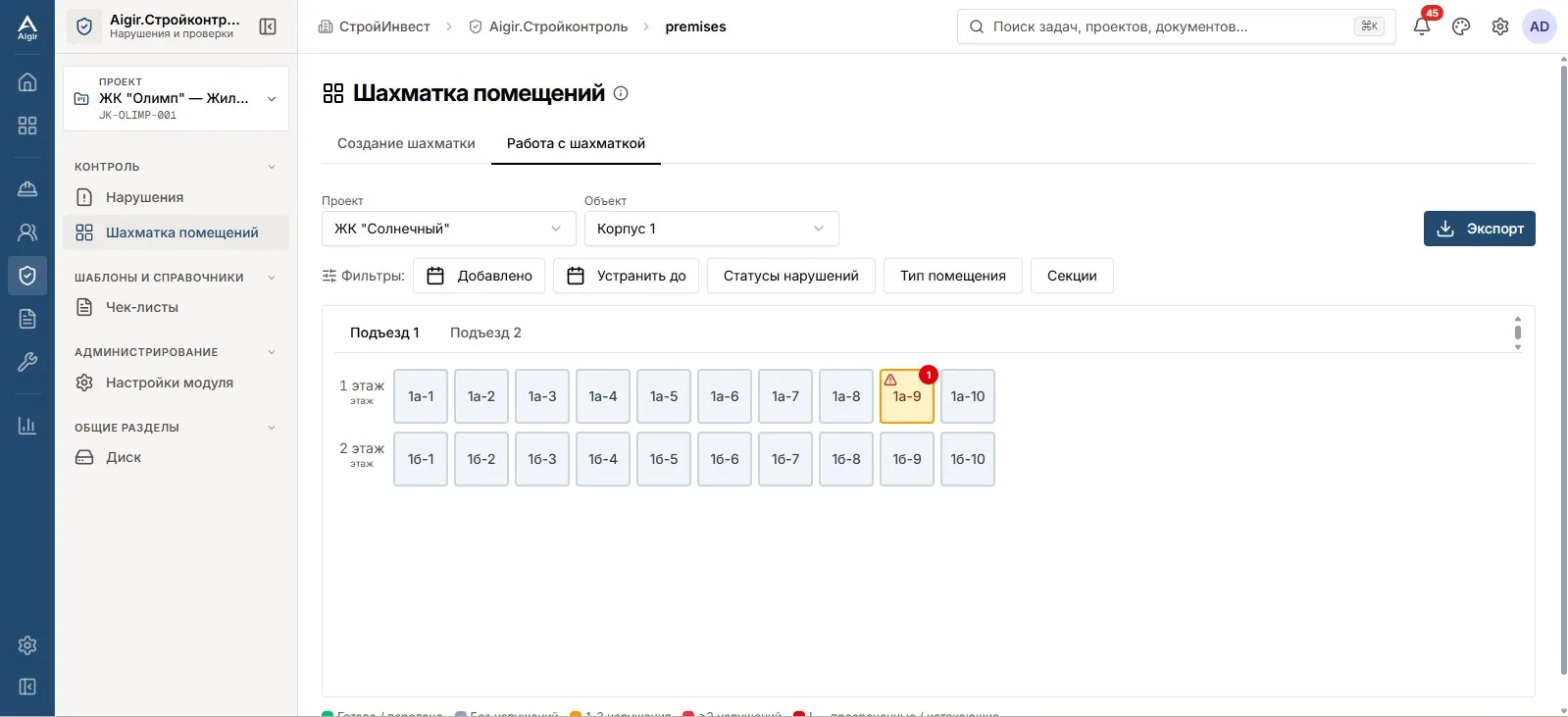Click Aigir.Стройконтроль breadcrumb
The width and height of the screenshot is (1568, 717).
548,26
